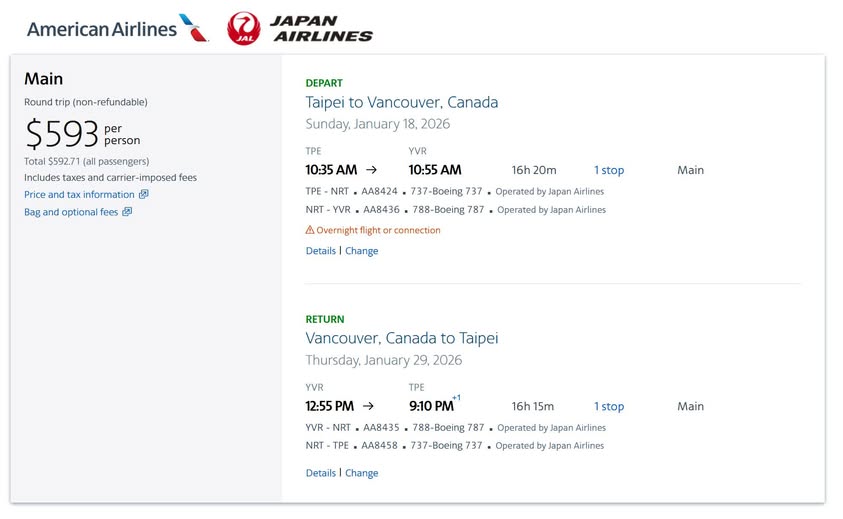Click the departure flight arrow icon

(x=372, y=170)
